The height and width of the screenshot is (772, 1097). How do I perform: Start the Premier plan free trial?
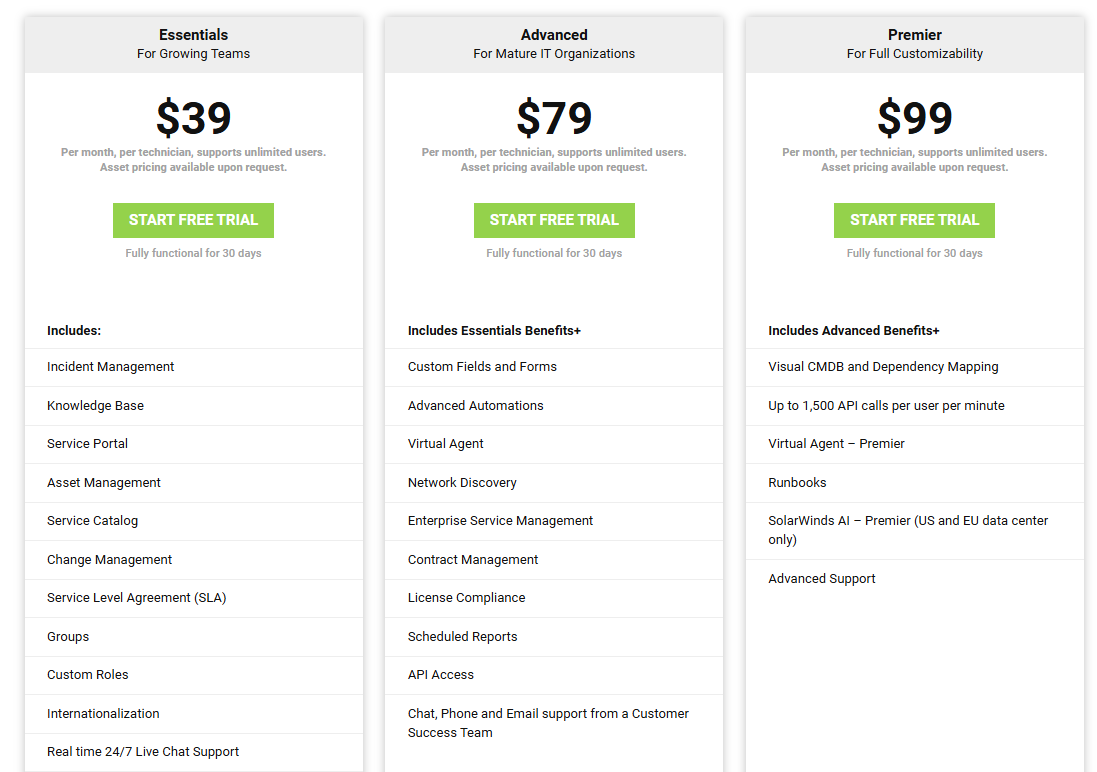click(914, 220)
